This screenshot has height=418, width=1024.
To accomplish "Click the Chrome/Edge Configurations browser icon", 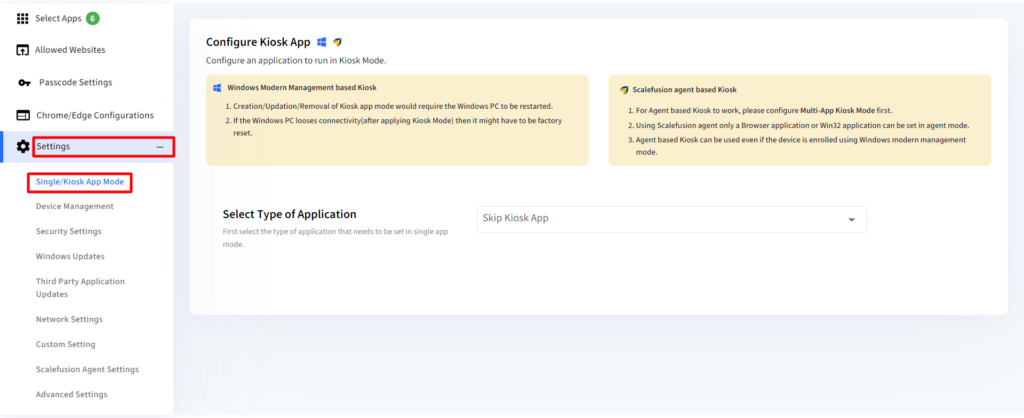I will [x=23, y=116].
